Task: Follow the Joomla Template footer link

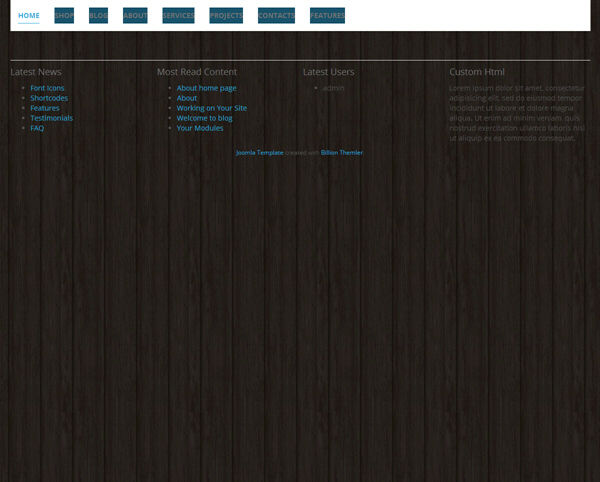Action: 259,153
